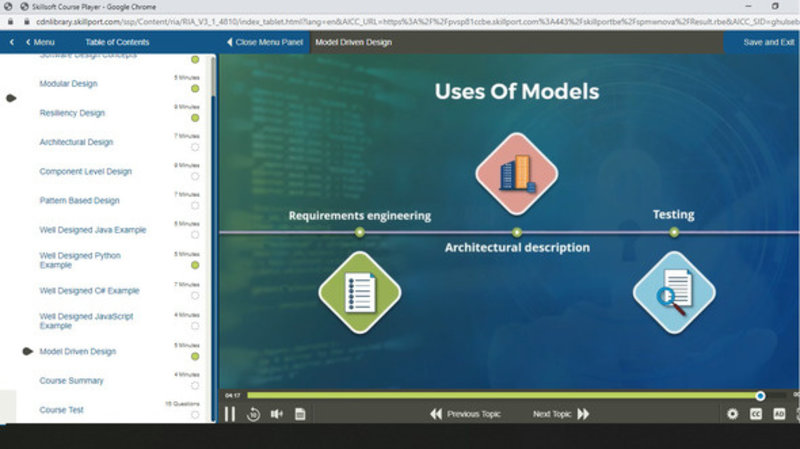The image size is (800, 449).
Task: Click status circle for Component Level Design
Action: click(x=195, y=177)
